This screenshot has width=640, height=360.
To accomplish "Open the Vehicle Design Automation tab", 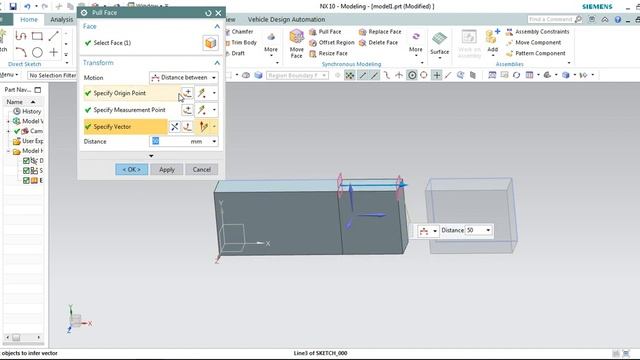I will (x=287, y=20).
